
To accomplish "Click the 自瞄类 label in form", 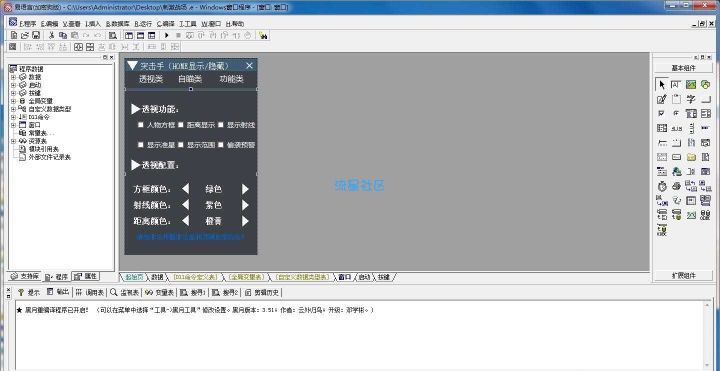I will tap(190, 79).
